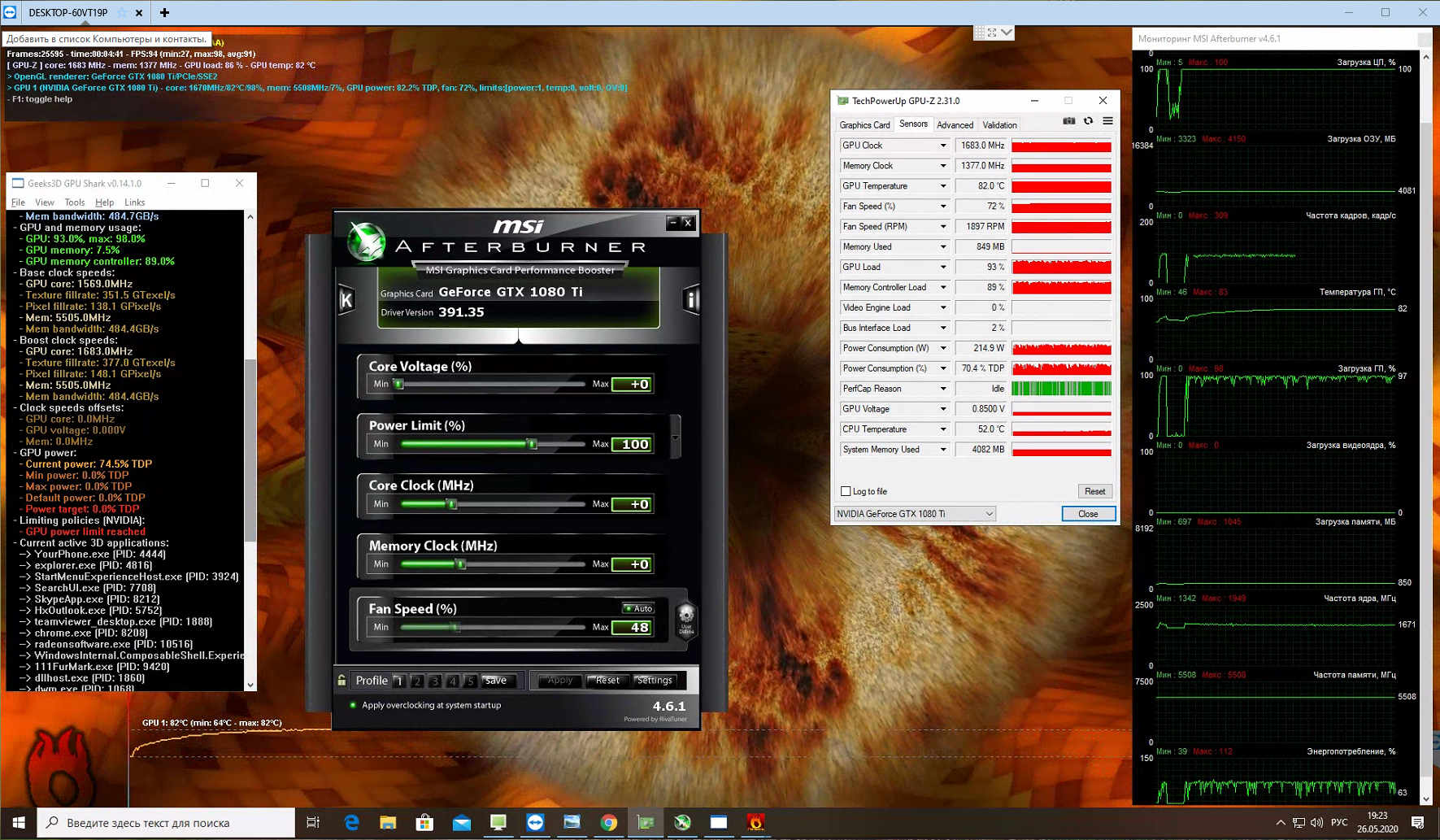1440x840 pixels.
Task: Close MSI Afterburner with its X button
Action: click(x=688, y=222)
